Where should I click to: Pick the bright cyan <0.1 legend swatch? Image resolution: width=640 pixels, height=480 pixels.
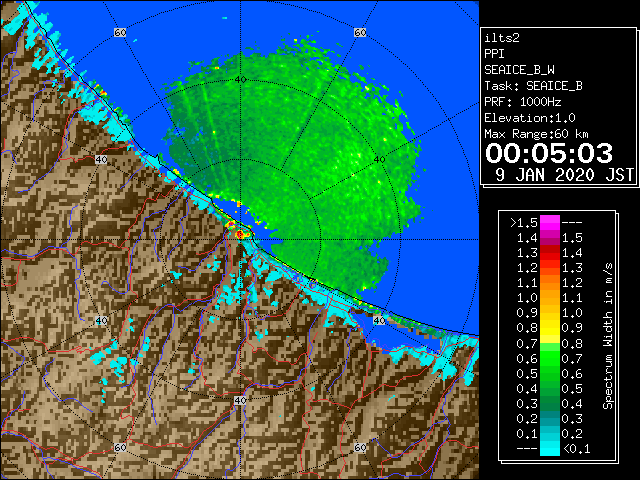(550, 448)
